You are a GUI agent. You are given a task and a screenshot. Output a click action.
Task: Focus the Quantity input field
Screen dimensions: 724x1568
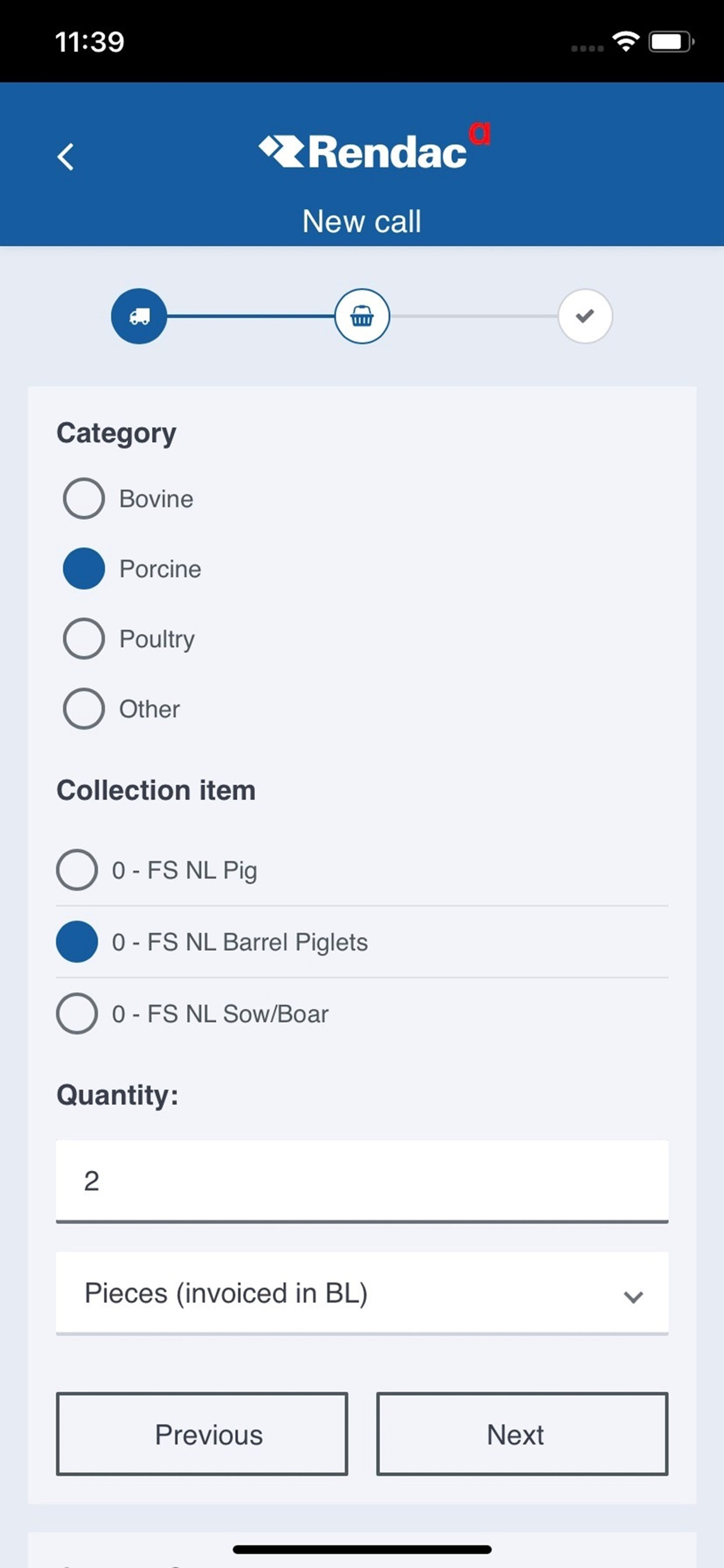362,1181
